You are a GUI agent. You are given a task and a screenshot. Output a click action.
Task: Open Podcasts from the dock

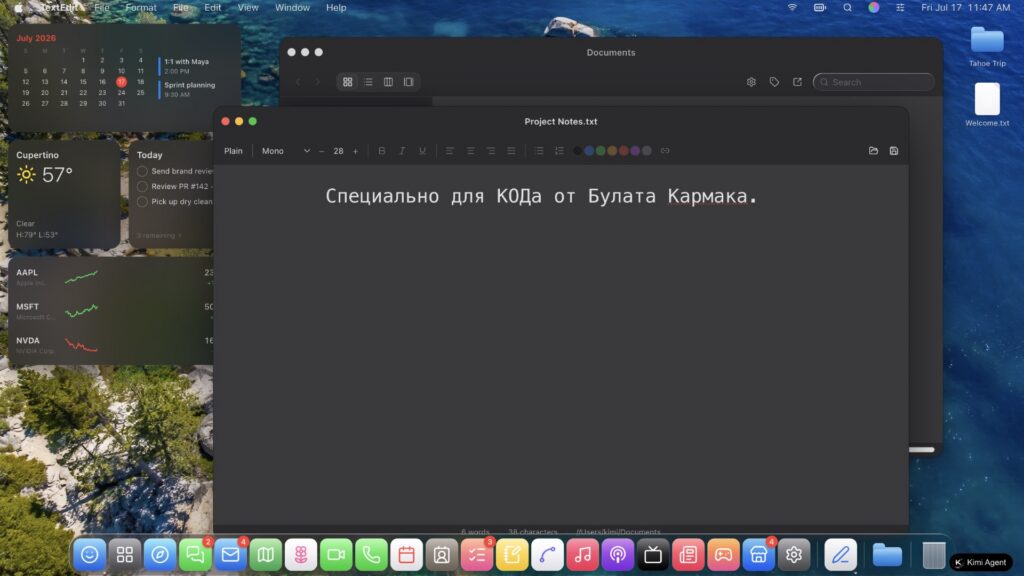coord(618,555)
